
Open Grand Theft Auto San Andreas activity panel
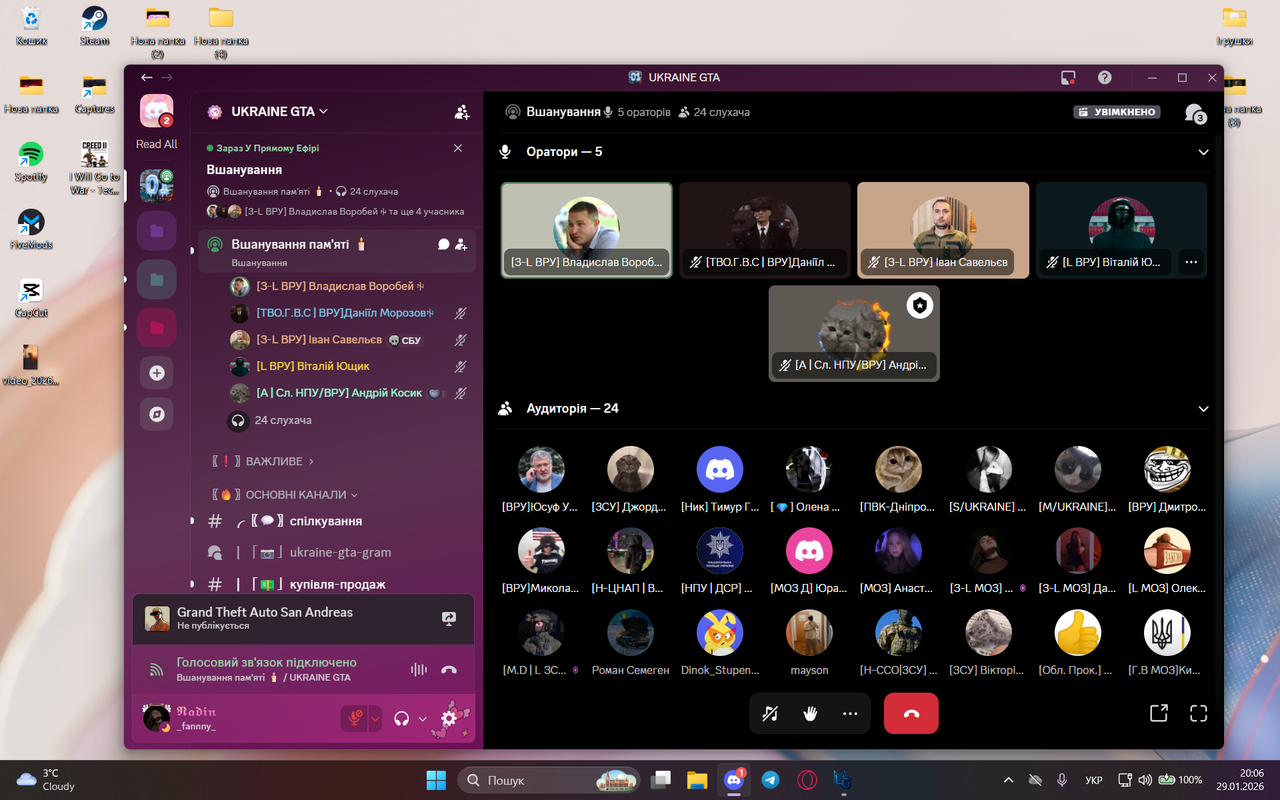(x=304, y=619)
